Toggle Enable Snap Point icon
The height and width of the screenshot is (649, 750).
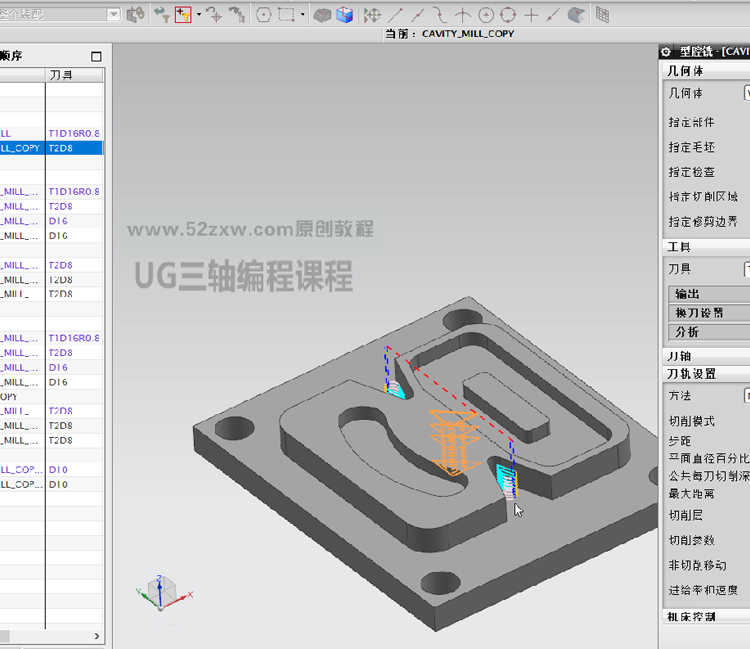372,15
